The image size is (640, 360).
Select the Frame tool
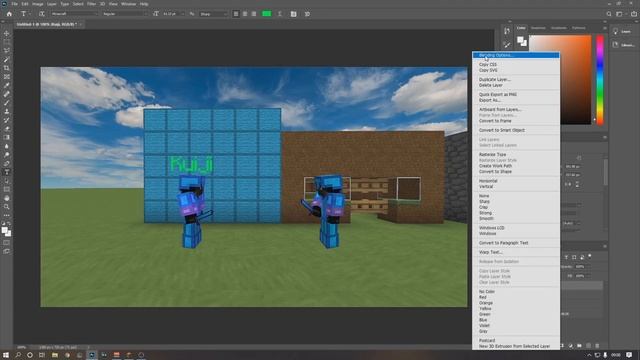[x=7, y=77]
